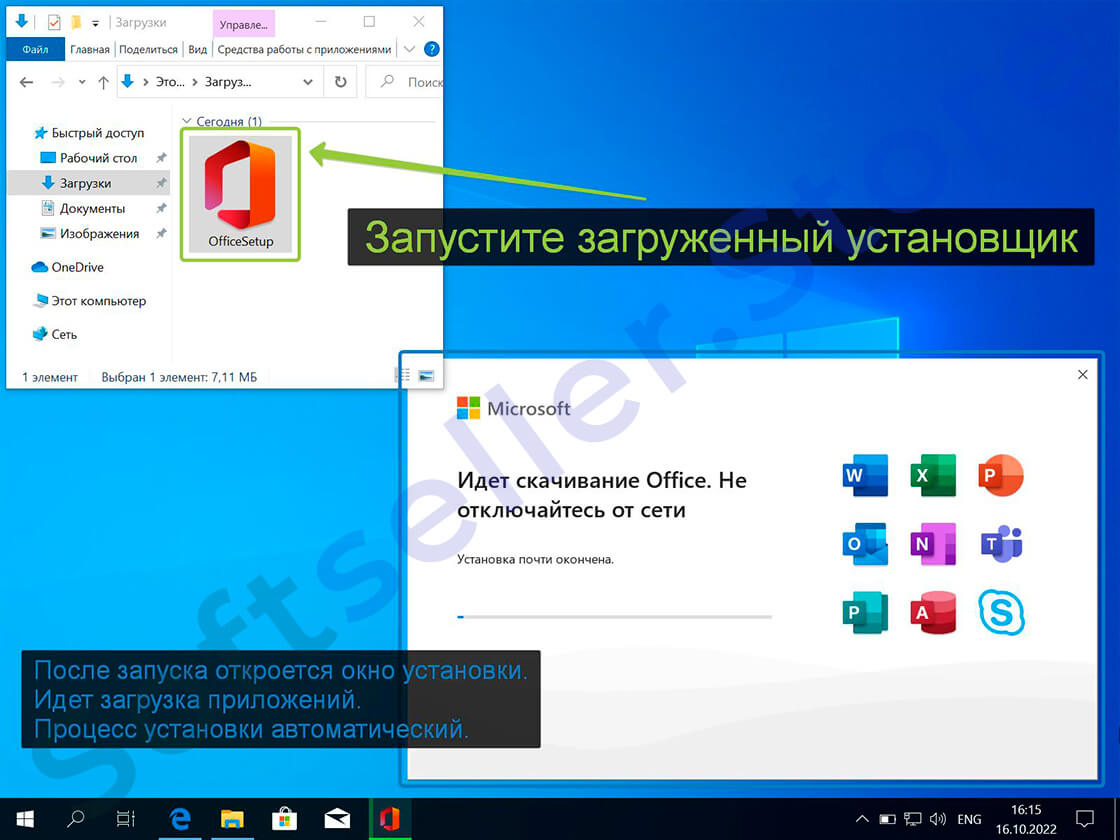Image resolution: width=1120 pixels, height=840 pixels.
Task: Click the New folder icon in Explorer's title bar
Action: (x=76, y=23)
